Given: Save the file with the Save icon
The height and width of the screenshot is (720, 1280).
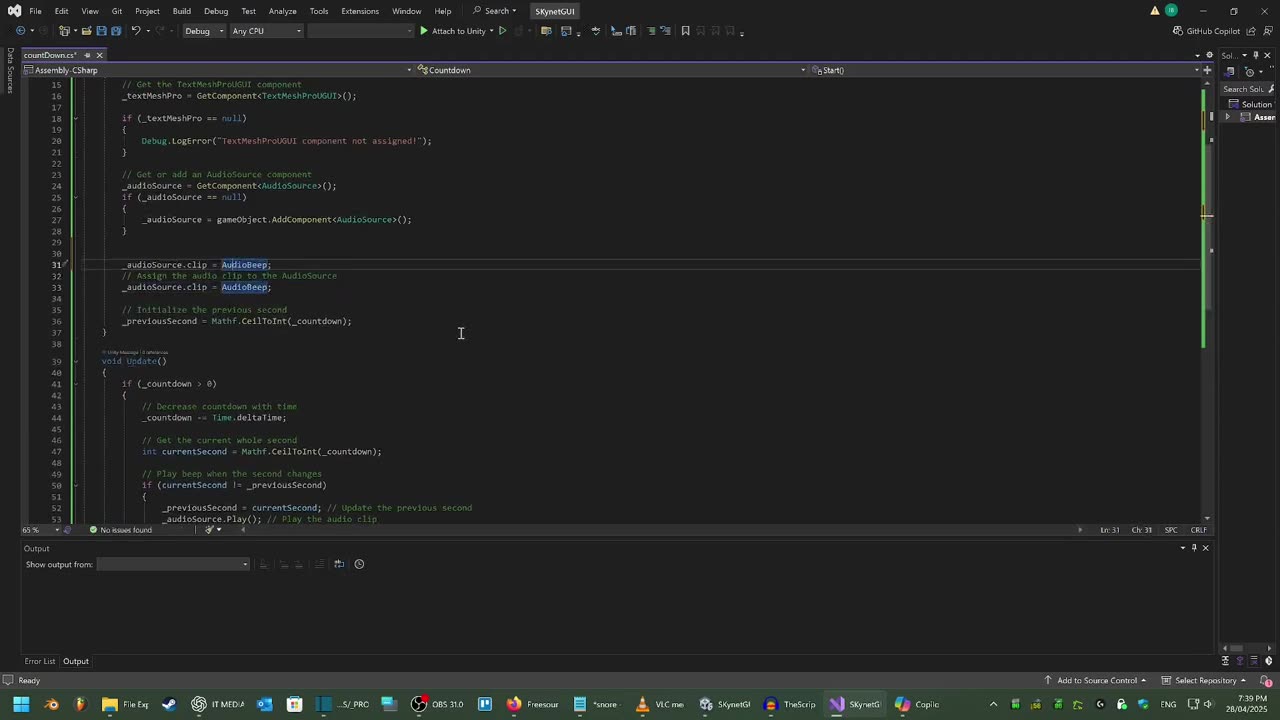Looking at the screenshot, I should coord(101,31).
